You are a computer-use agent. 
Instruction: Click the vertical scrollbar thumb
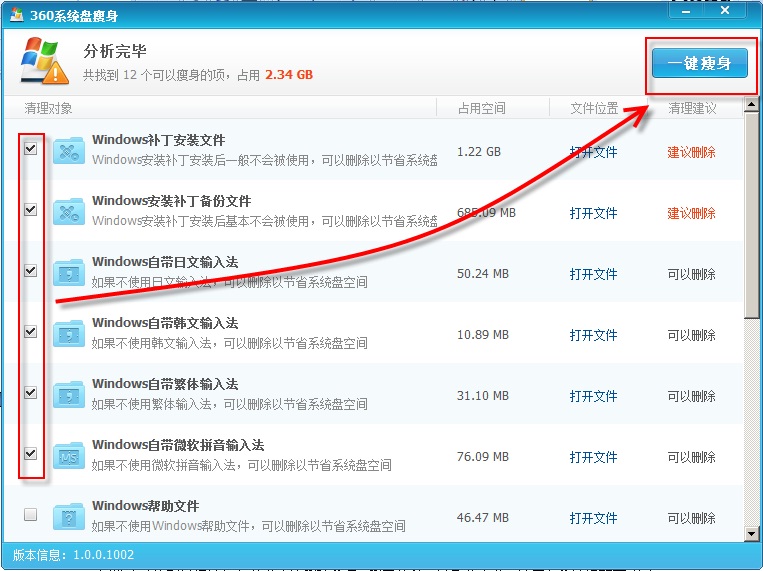[x=751, y=220]
